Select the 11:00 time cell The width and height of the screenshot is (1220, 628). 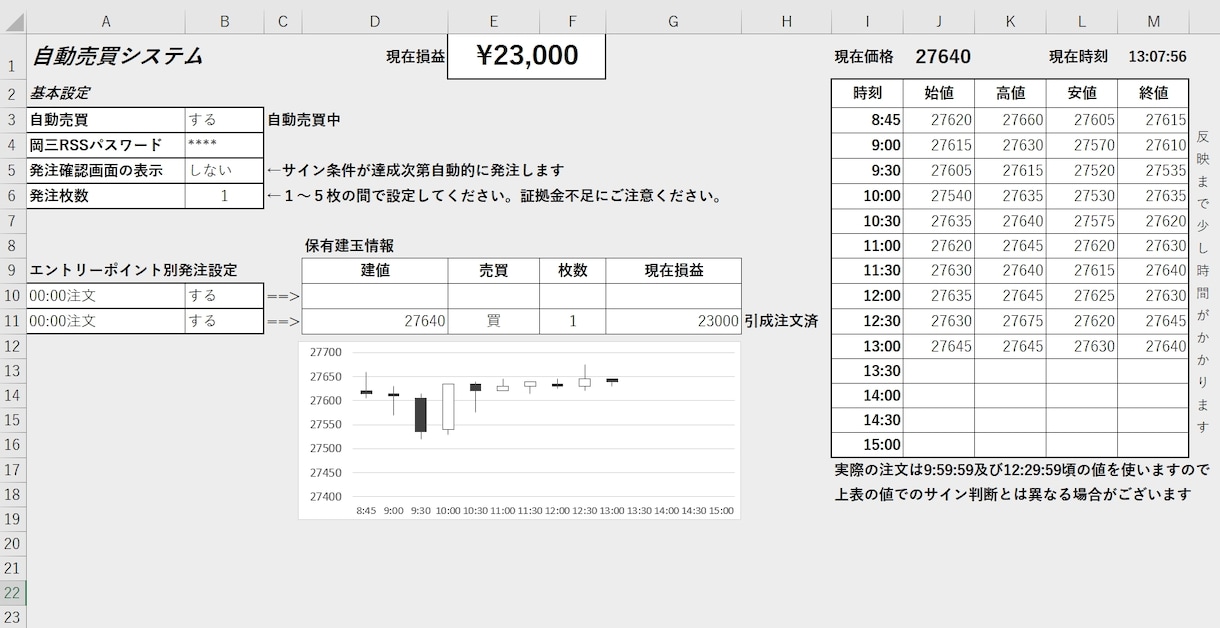[867, 245]
